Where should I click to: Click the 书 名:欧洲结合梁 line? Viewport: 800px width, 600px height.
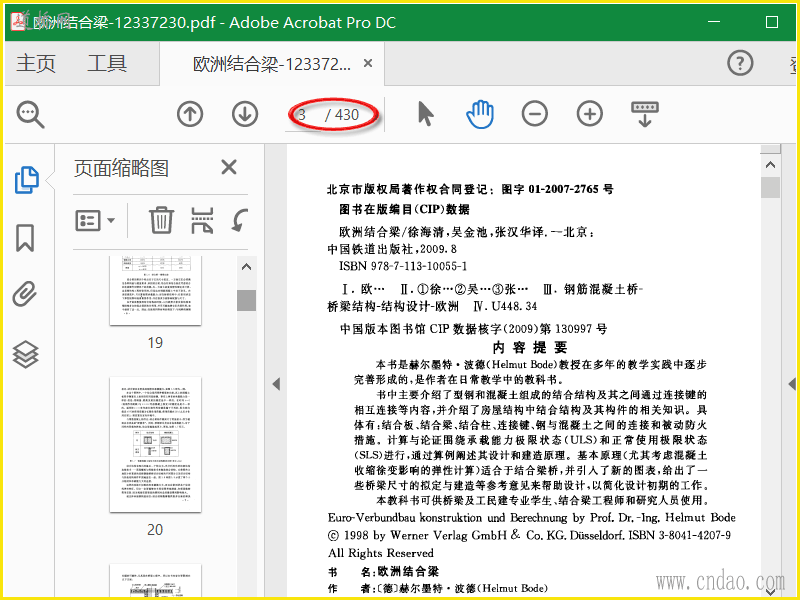coord(383,571)
